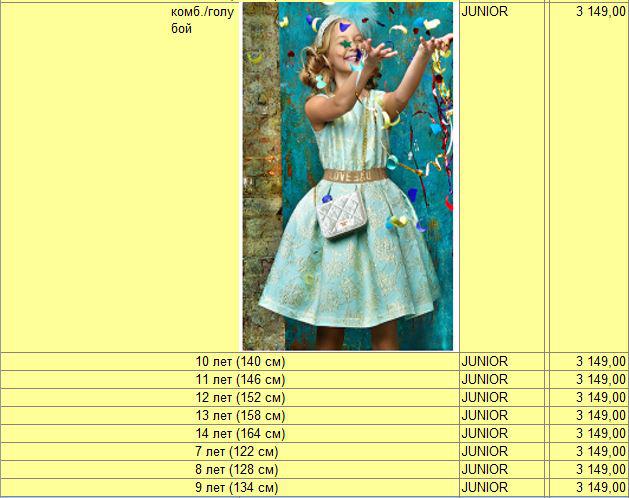This screenshot has height=498, width=629.
Task: Choose the '13 лет (158 см)' size cell
Action: 240,416
